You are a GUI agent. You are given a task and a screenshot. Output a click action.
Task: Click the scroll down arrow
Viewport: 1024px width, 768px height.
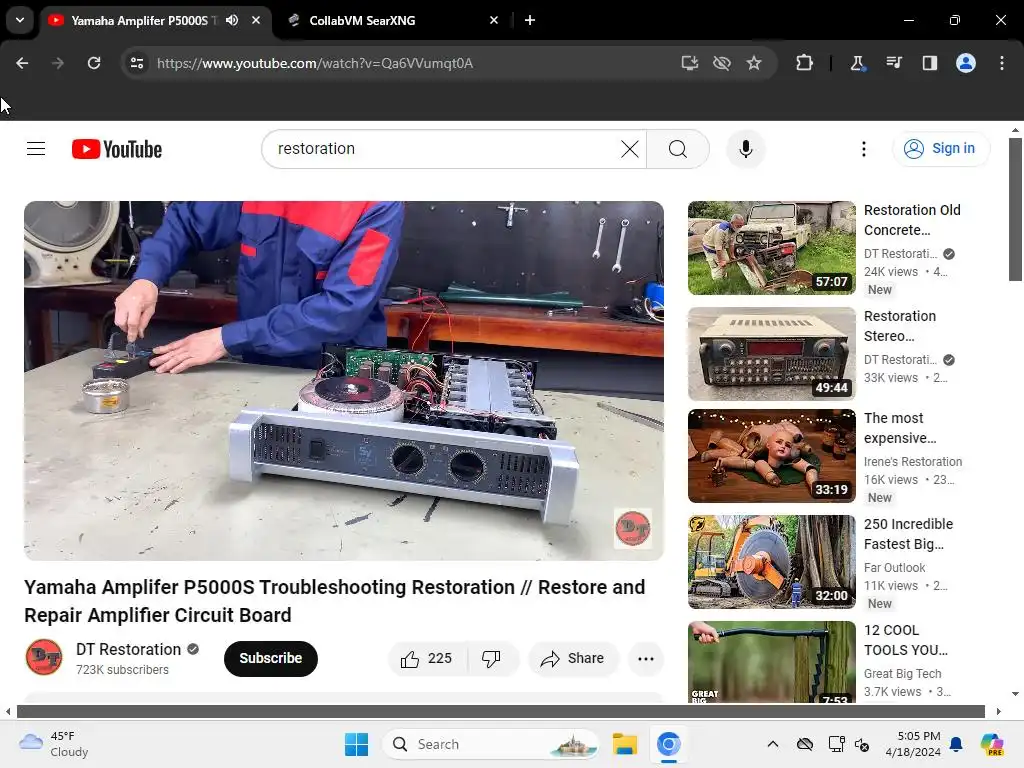click(x=1015, y=694)
